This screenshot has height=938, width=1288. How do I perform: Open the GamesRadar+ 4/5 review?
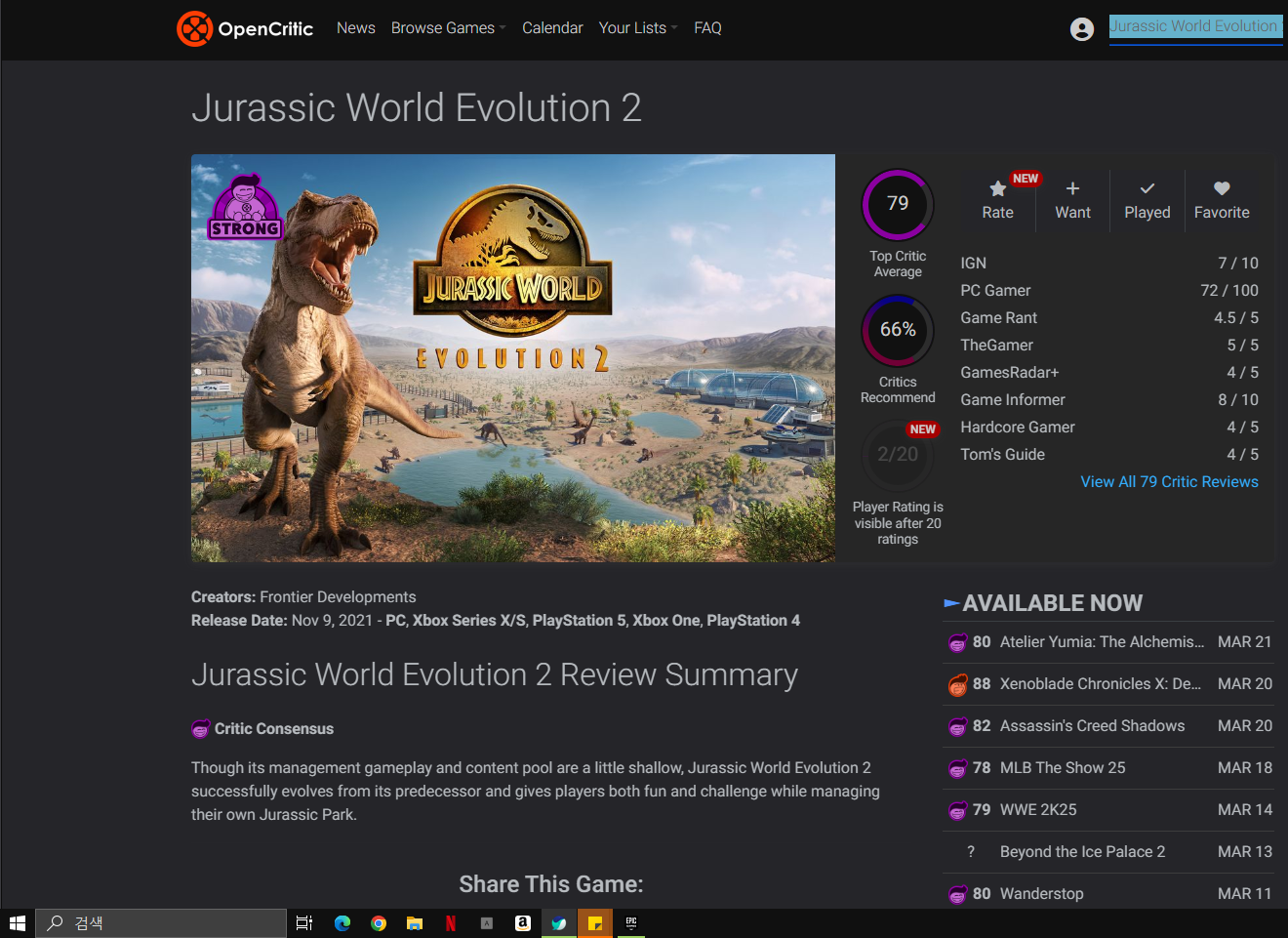[x=1109, y=373]
